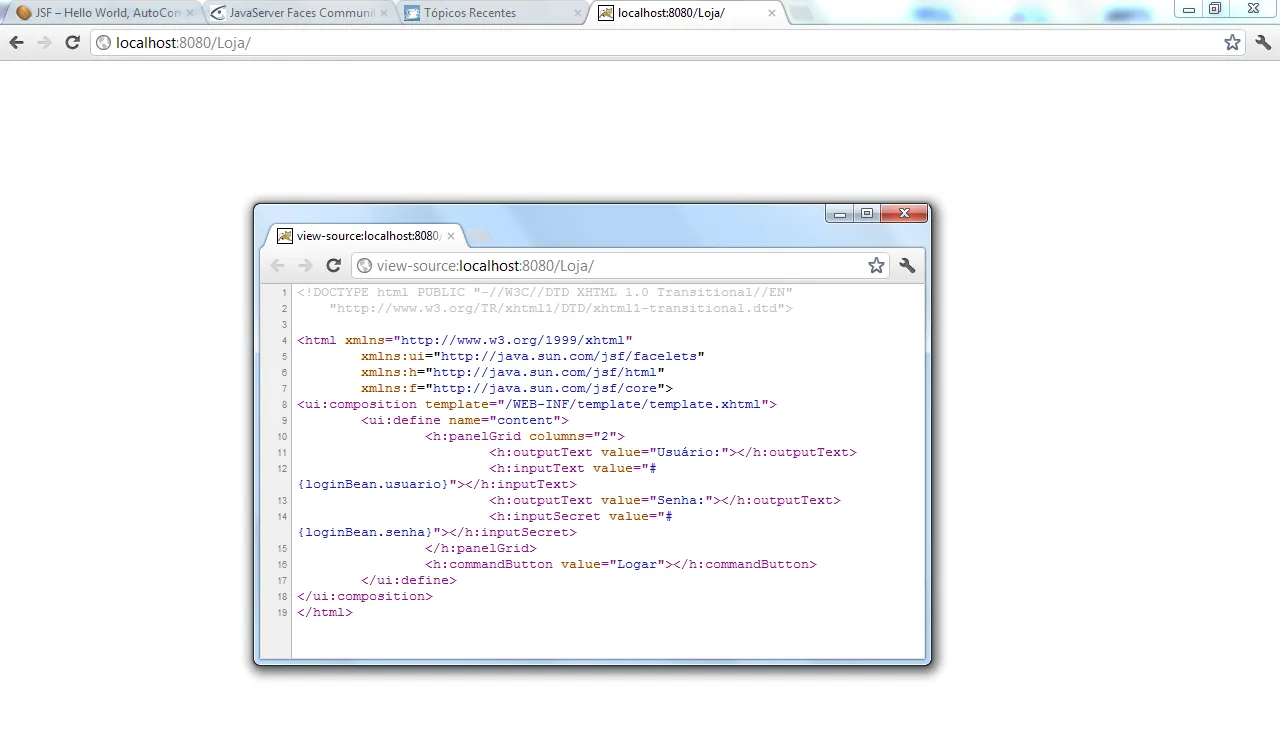This screenshot has height=754, width=1280.
Task: Close the view-source tab in the small window
Action: [451, 236]
